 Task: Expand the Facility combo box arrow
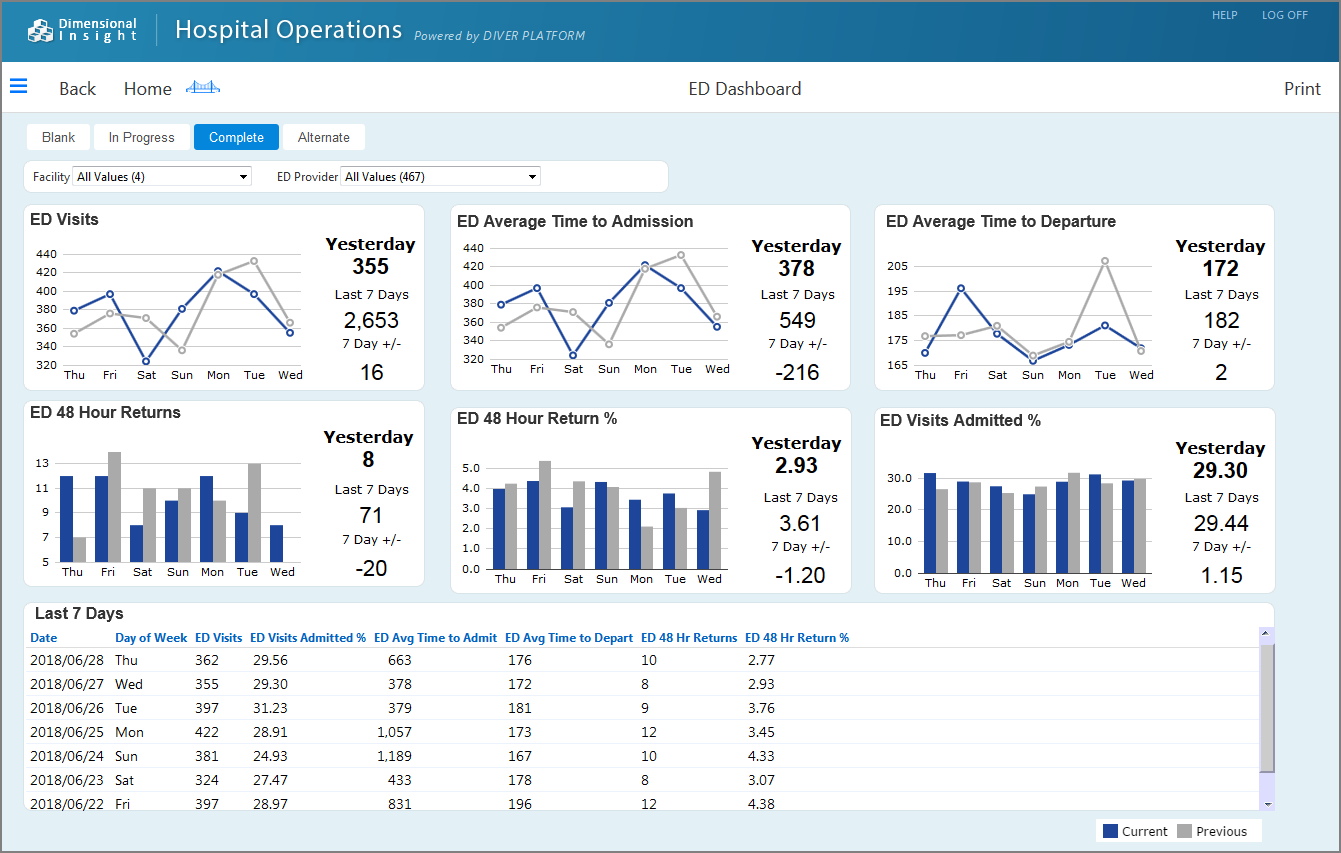(243, 175)
